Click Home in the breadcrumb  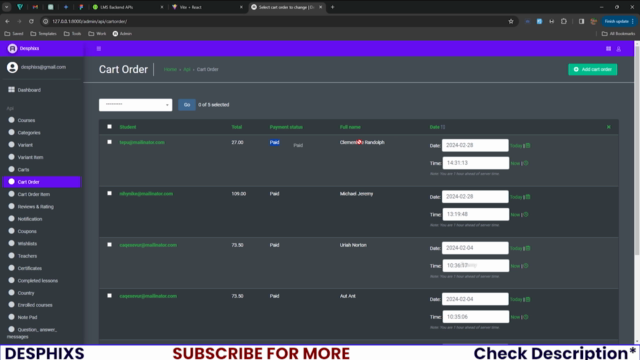[170, 69]
